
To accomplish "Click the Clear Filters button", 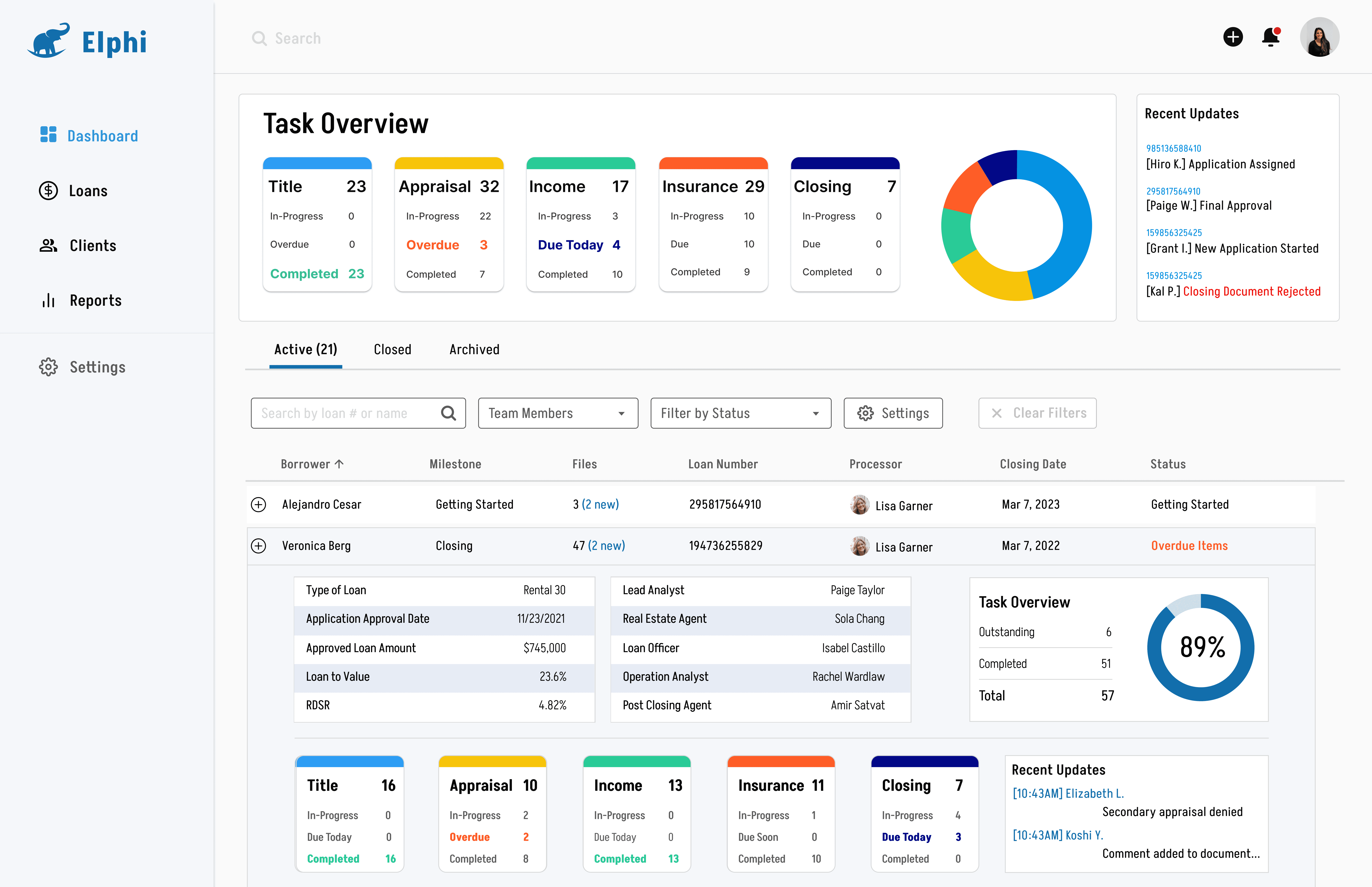I will click(x=1038, y=413).
